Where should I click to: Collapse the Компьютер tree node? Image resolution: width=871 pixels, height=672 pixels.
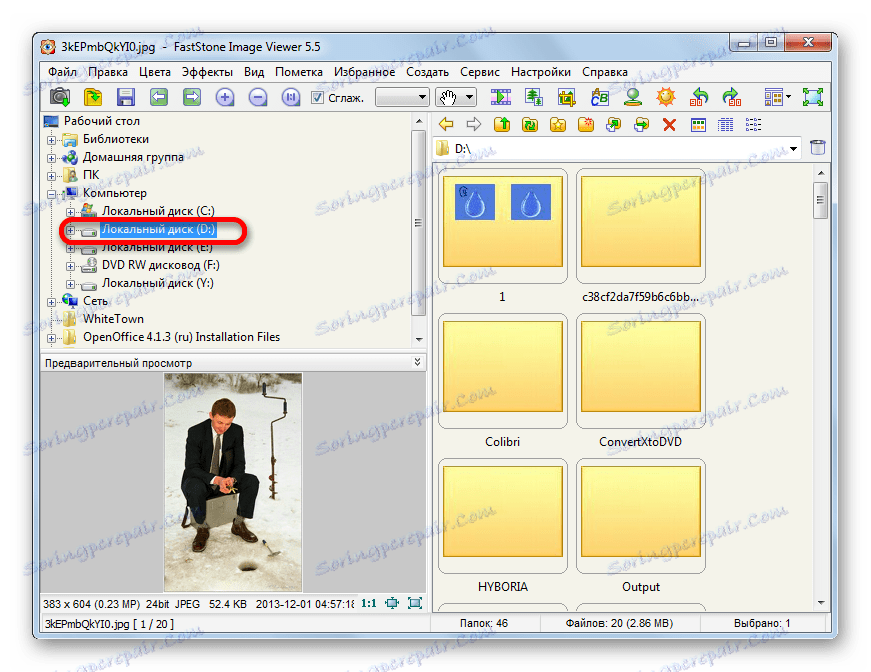click(x=52, y=194)
